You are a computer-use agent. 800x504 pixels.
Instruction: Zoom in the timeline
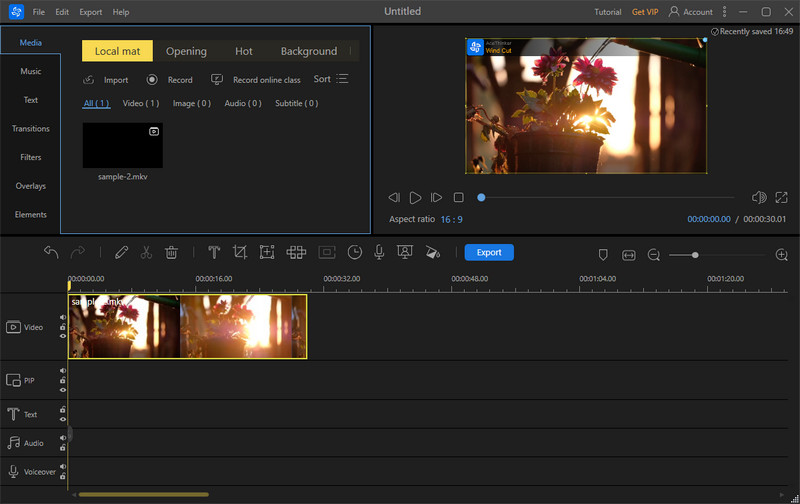782,255
